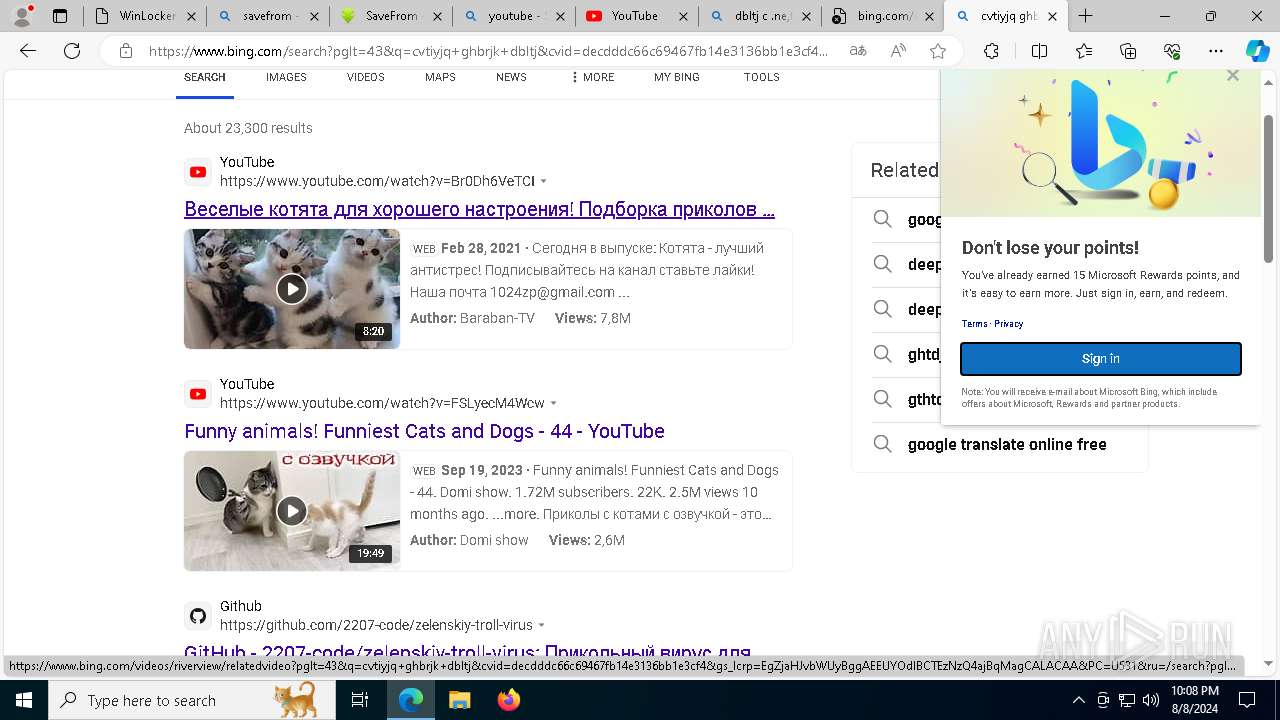Open the taskbar clock 10:08 PM
This screenshot has height=720, width=1280.
point(1194,700)
